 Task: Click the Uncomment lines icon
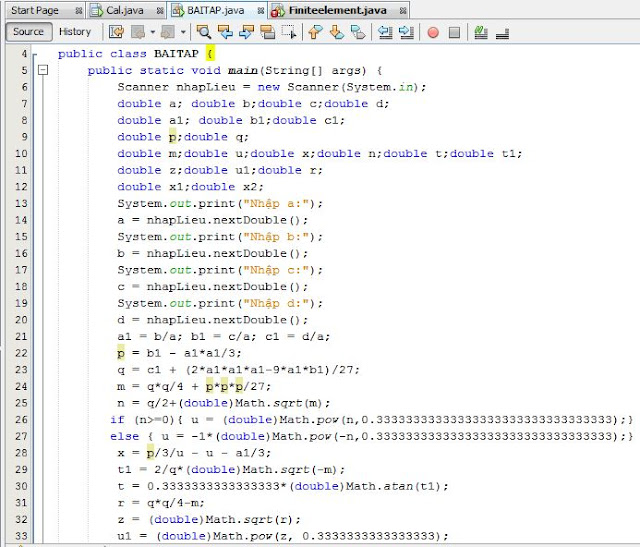502,33
